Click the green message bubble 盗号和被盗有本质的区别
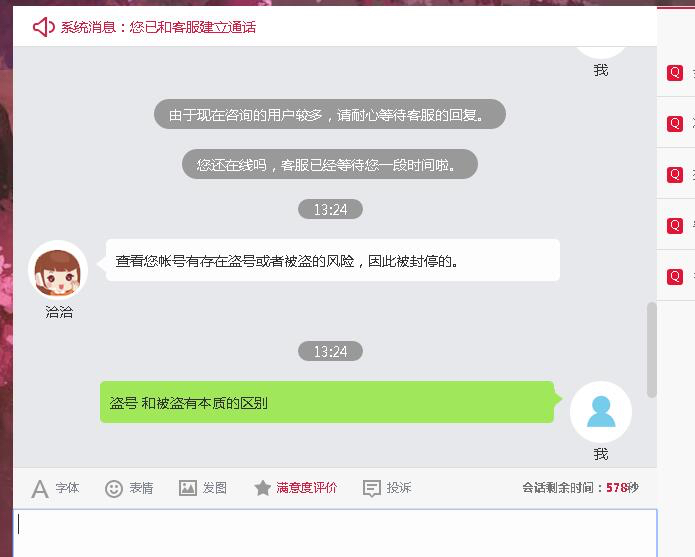 327,402
